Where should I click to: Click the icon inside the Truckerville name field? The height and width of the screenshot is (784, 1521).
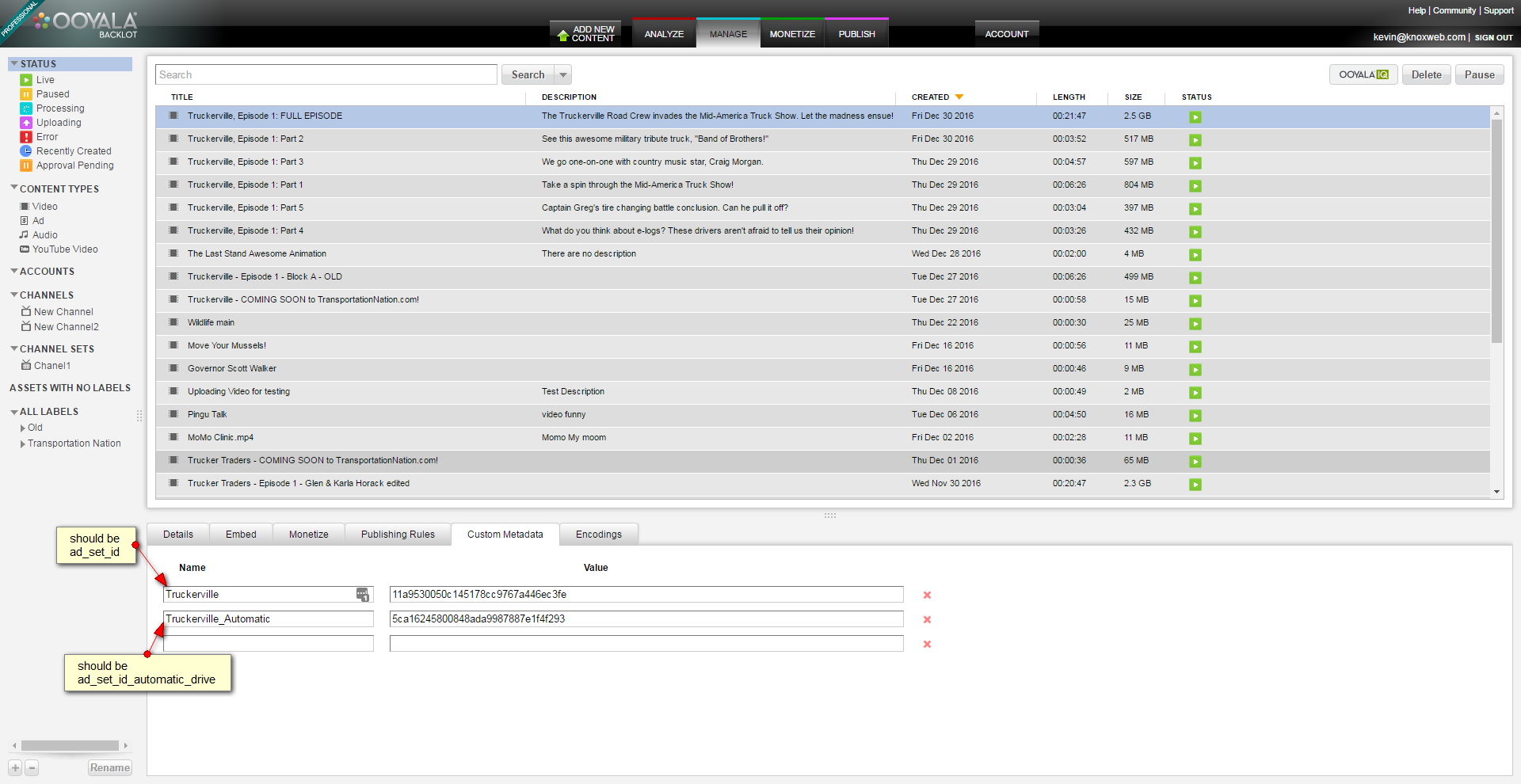(363, 595)
